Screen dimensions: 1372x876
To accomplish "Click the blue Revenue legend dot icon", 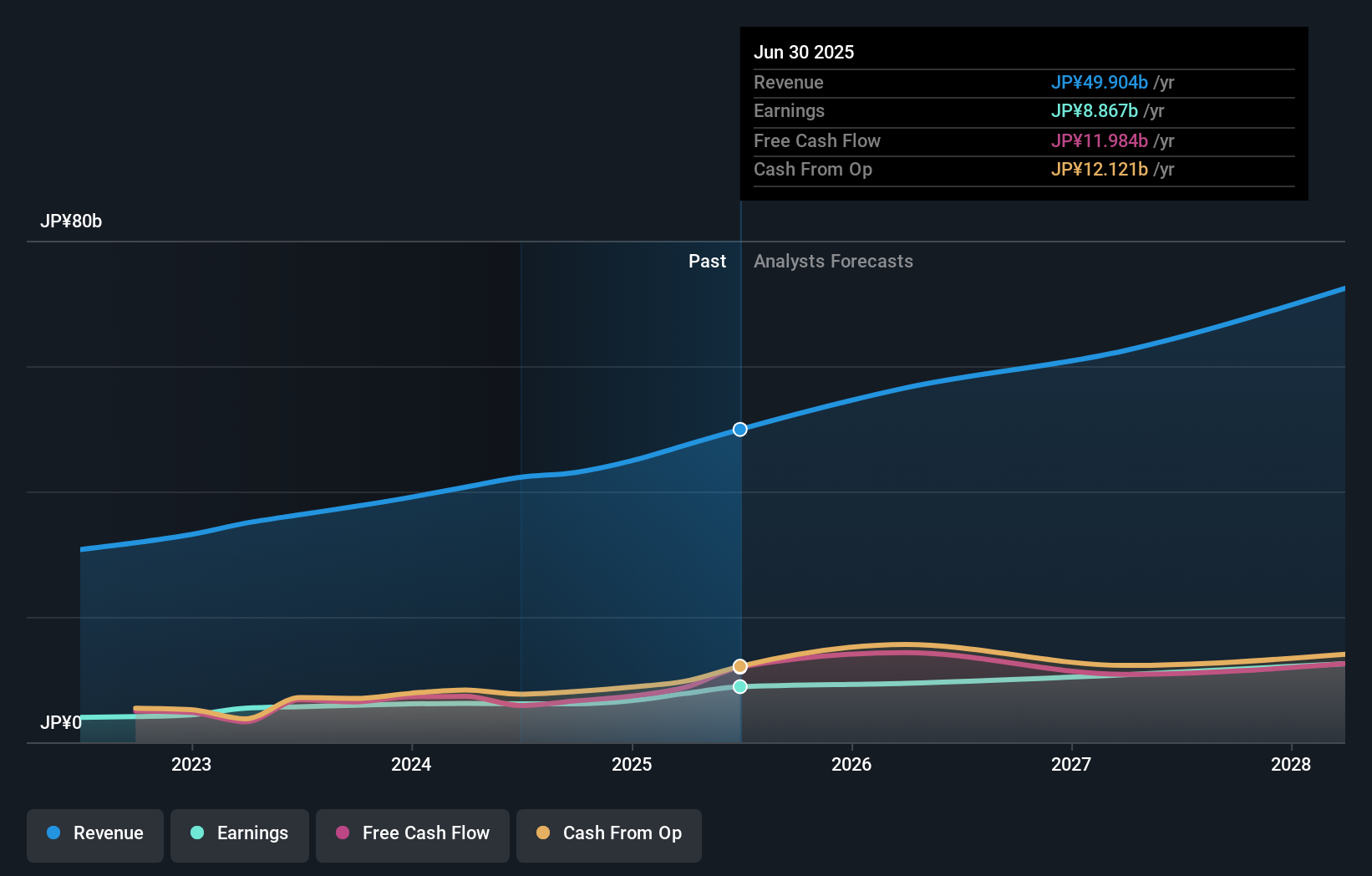I will tap(54, 834).
